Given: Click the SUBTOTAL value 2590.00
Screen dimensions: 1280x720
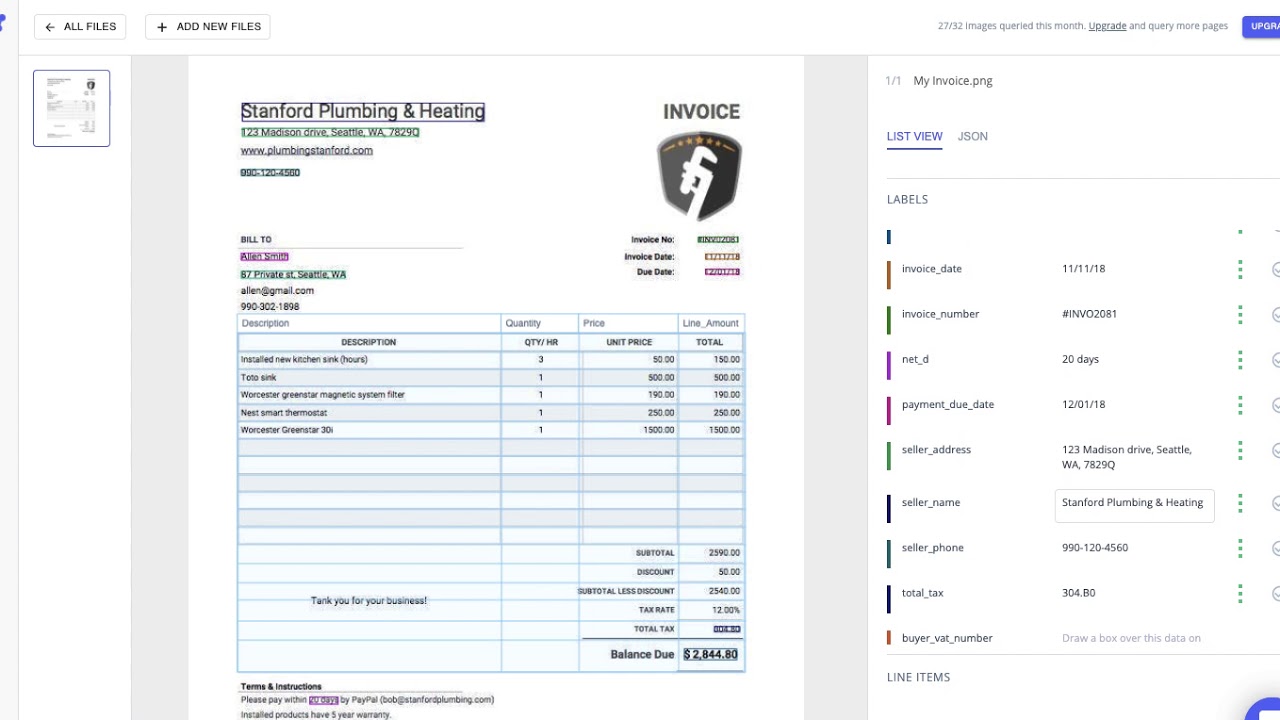Looking at the screenshot, I should pyautogui.click(x=724, y=553).
